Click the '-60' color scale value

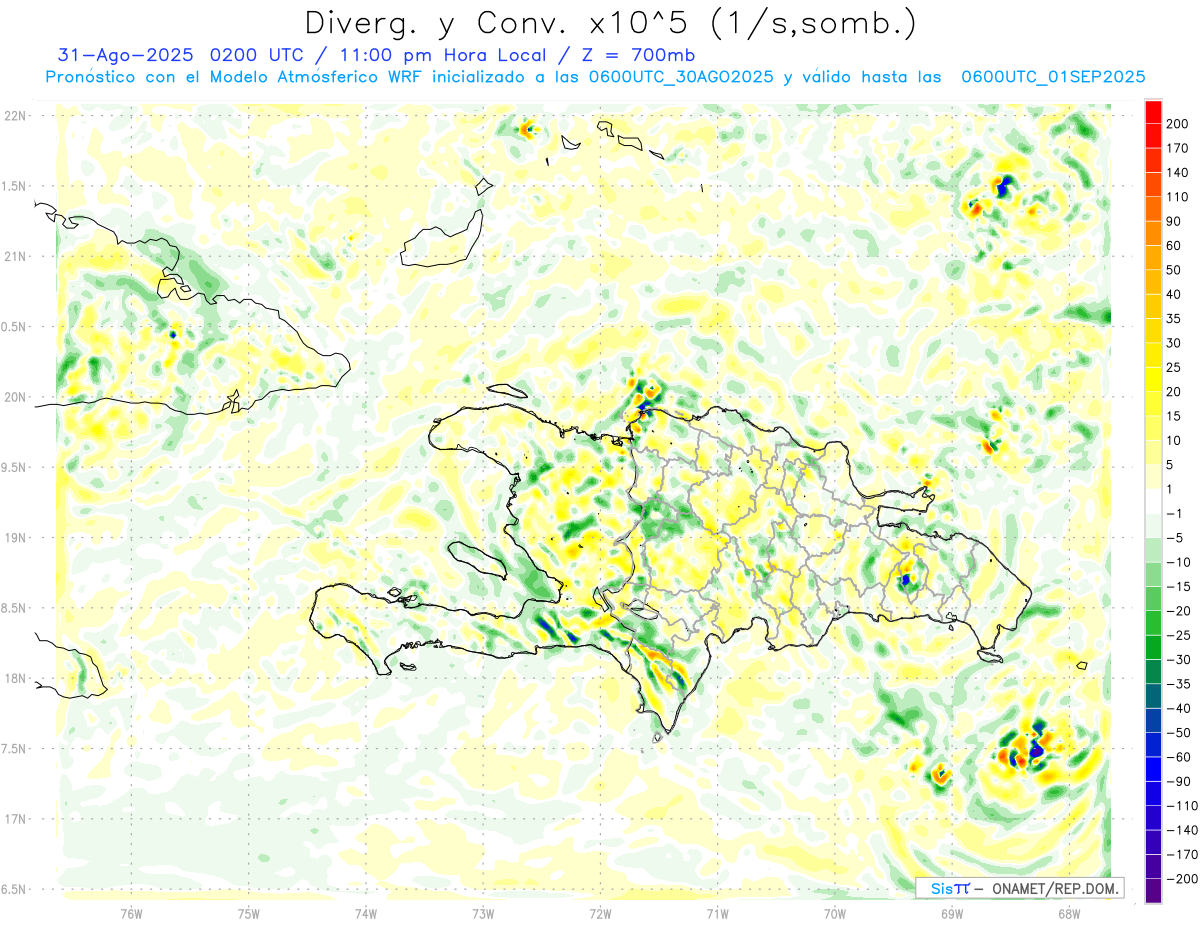(x=1181, y=757)
